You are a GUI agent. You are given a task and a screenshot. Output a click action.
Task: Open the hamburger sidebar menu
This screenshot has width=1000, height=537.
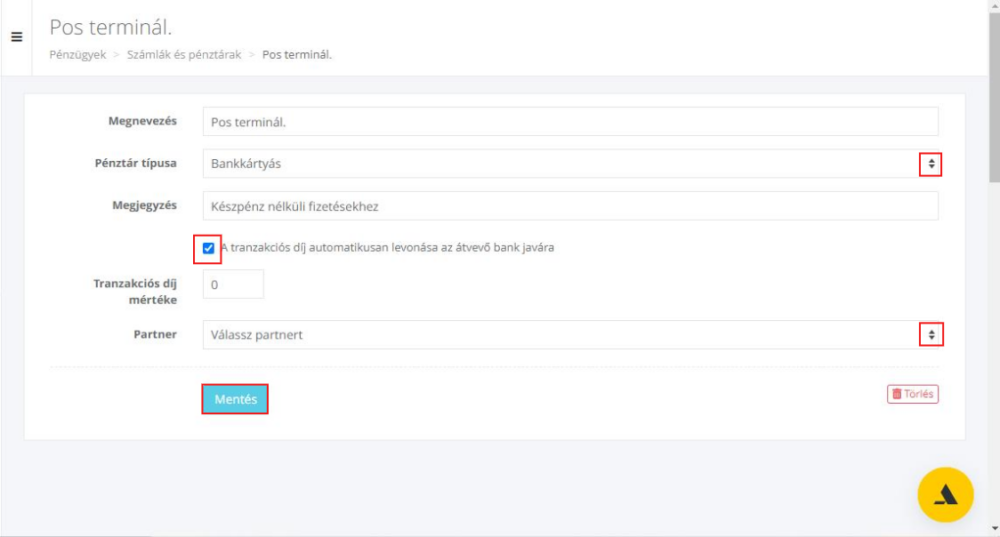coord(17,37)
